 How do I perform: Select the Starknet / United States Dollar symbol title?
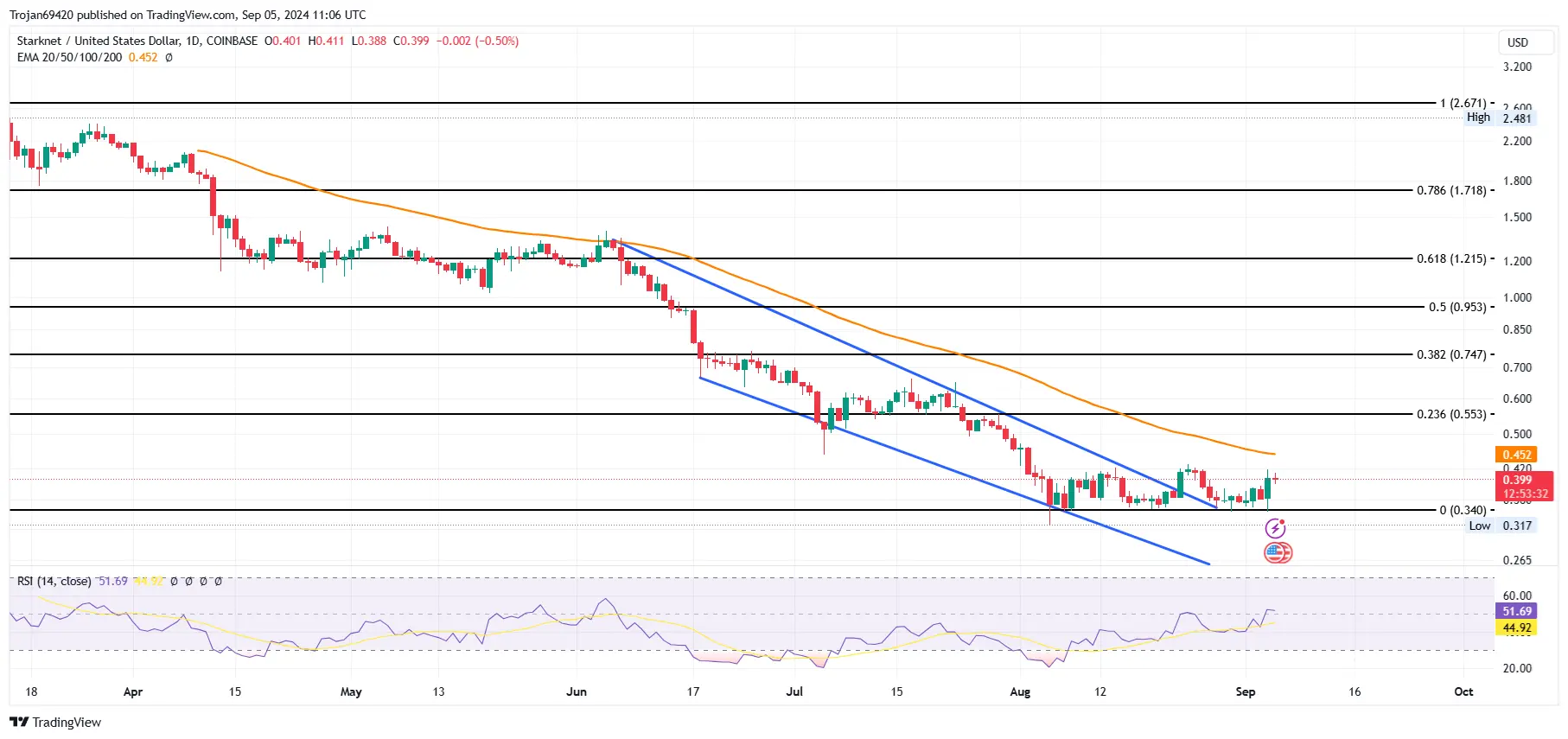(x=137, y=41)
